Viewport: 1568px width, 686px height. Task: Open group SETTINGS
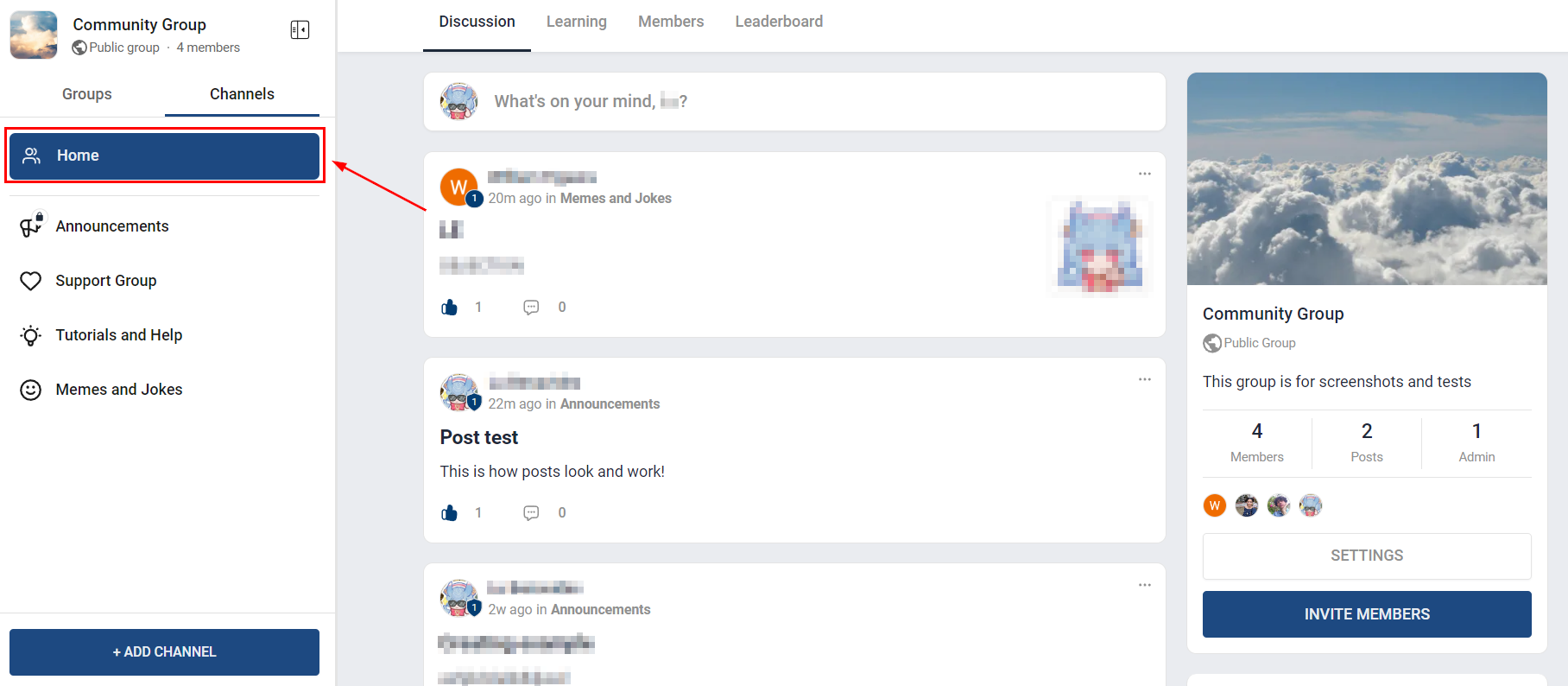click(1367, 556)
